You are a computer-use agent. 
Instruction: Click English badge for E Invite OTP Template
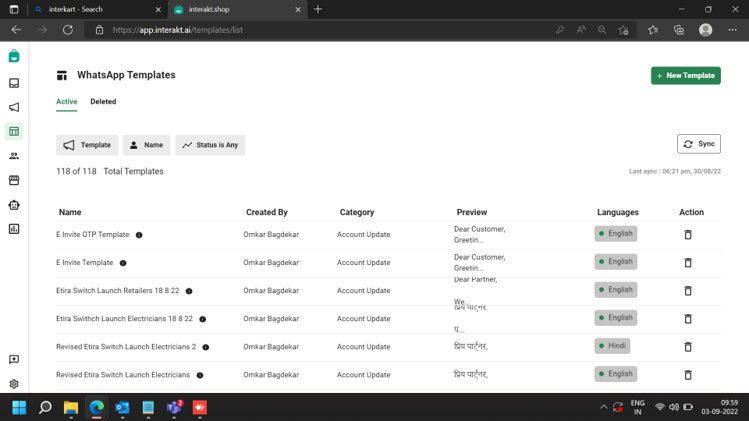(615, 234)
